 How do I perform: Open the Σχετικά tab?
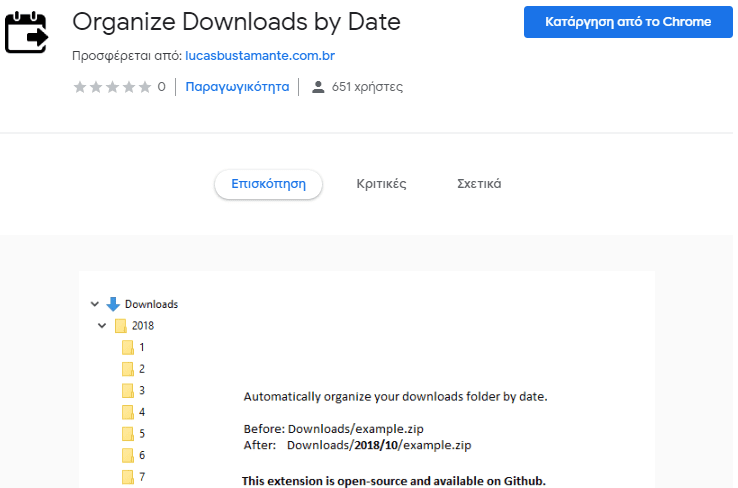tap(479, 184)
